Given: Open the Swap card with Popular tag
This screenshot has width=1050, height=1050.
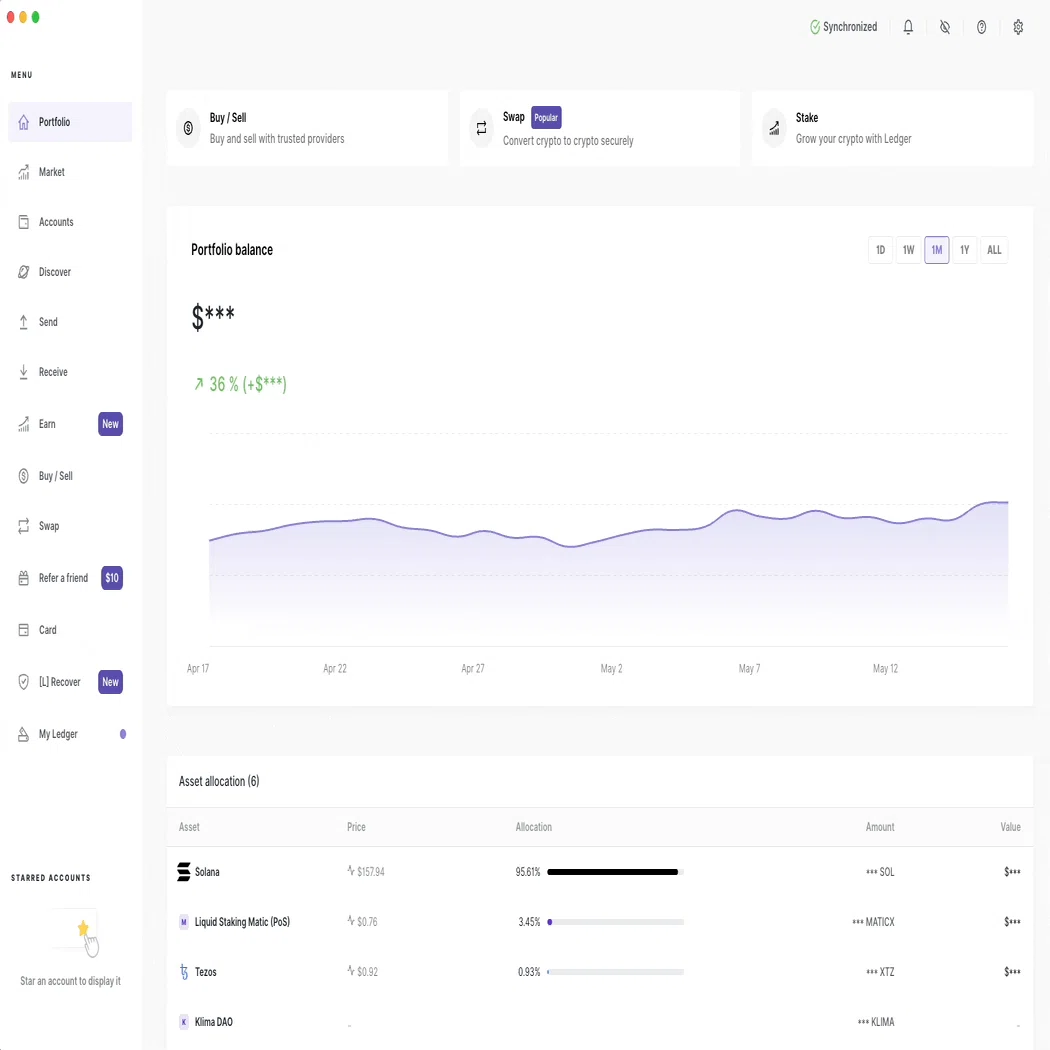Looking at the screenshot, I should (x=600, y=128).
